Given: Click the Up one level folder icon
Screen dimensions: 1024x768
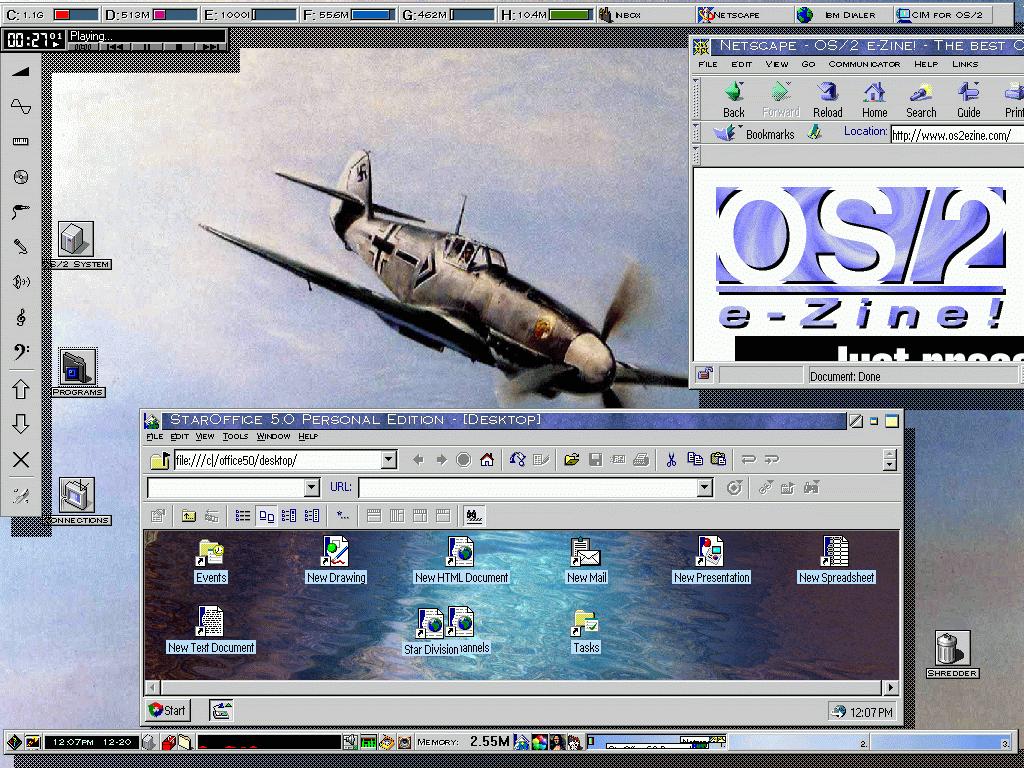Looking at the screenshot, I should (x=188, y=516).
